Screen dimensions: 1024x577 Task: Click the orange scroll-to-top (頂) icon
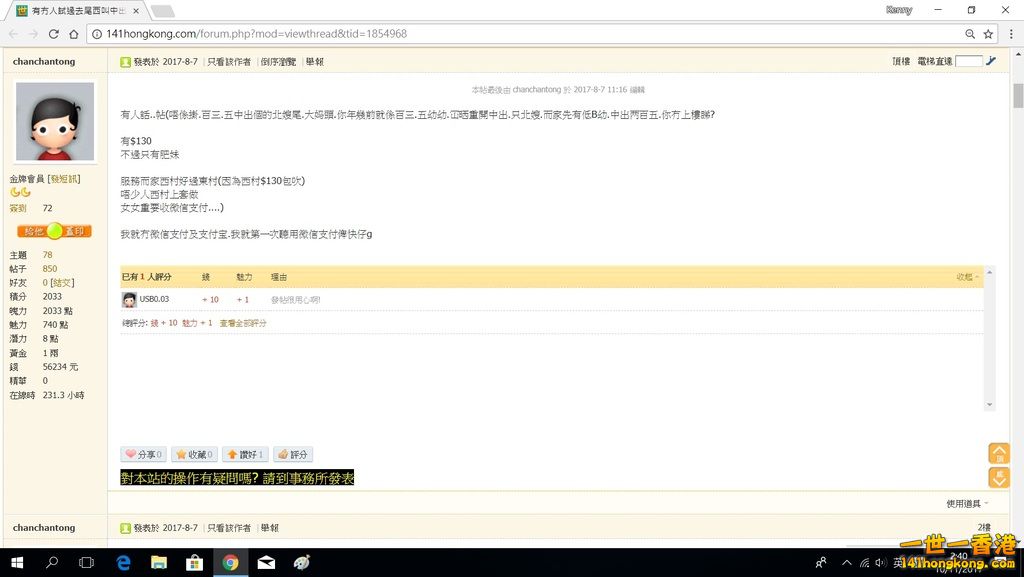click(x=1000, y=453)
